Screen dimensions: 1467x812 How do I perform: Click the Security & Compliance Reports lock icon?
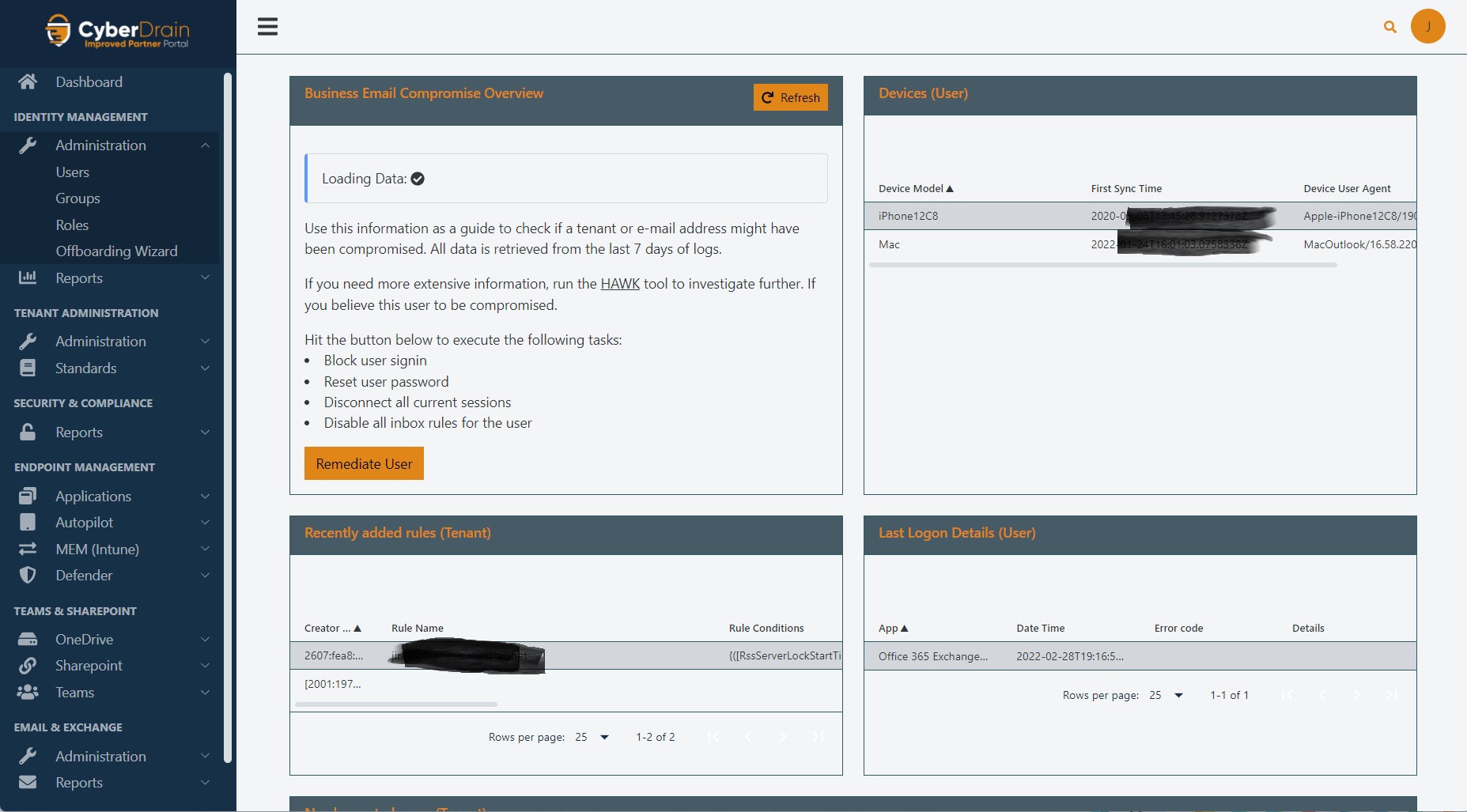pyautogui.click(x=27, y=432)
